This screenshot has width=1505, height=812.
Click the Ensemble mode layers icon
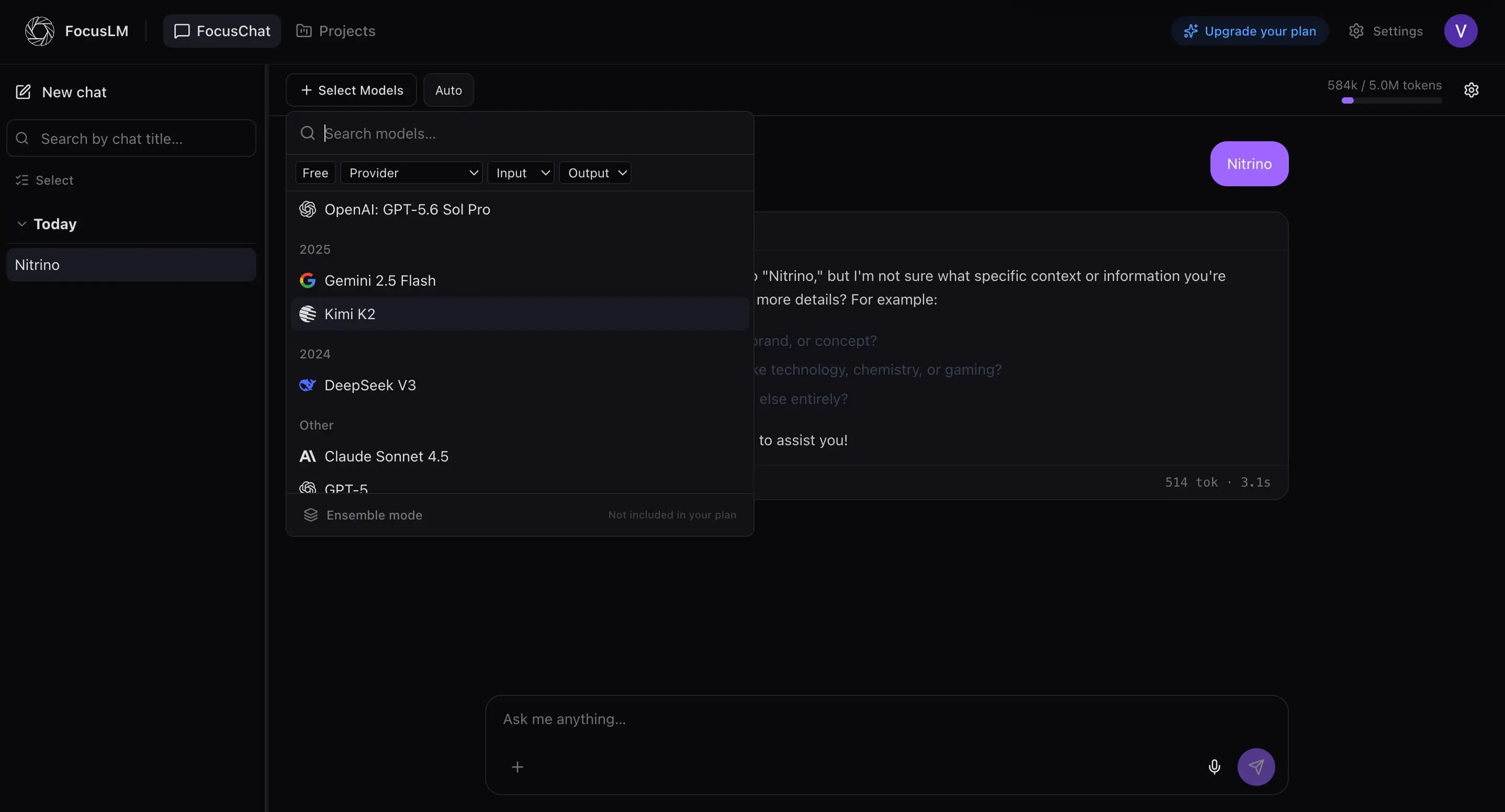click(x=311, y=515)
